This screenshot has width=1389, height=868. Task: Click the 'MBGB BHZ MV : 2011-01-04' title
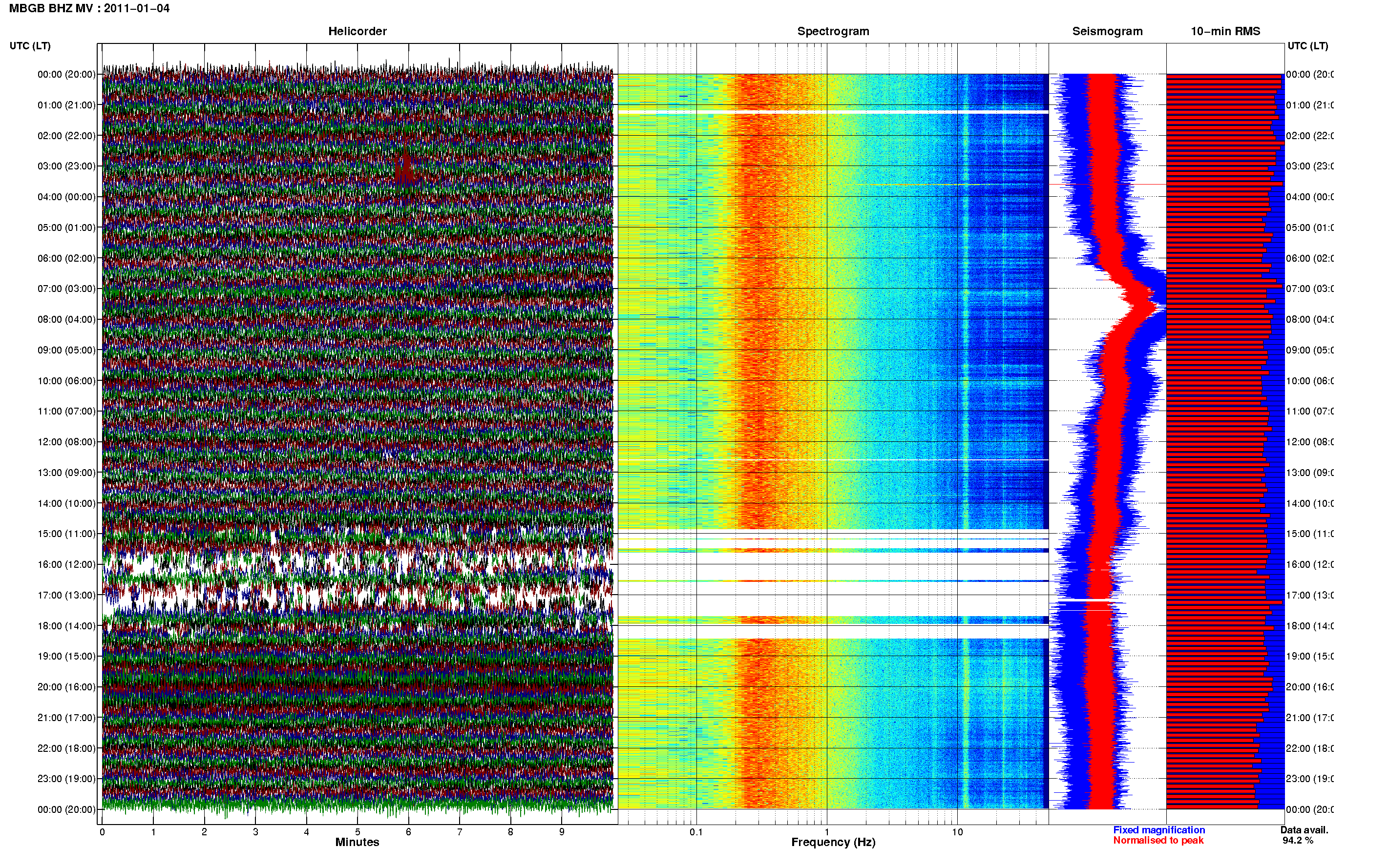89,9
